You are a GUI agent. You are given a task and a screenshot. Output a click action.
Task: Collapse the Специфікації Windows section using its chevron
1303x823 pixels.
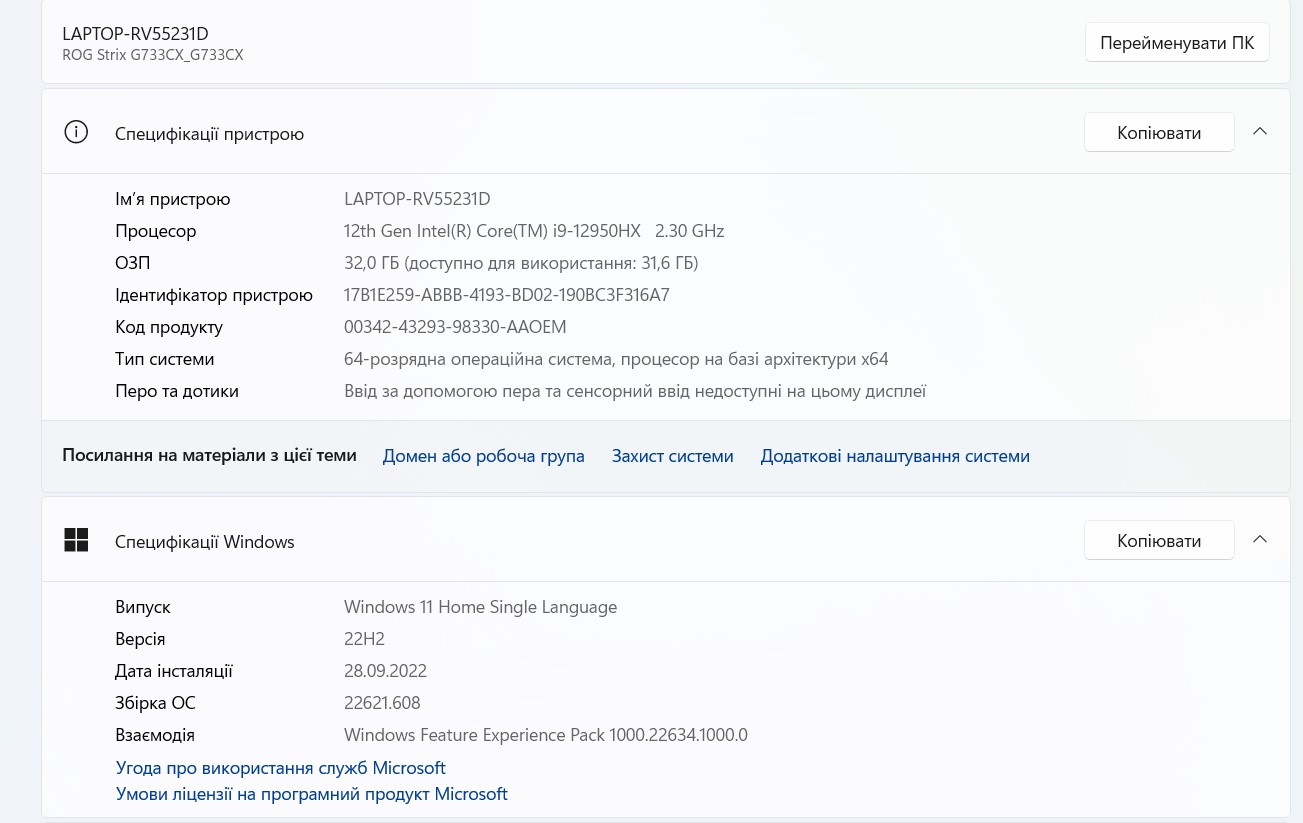pyautogui.click(x=1260, y=540)
